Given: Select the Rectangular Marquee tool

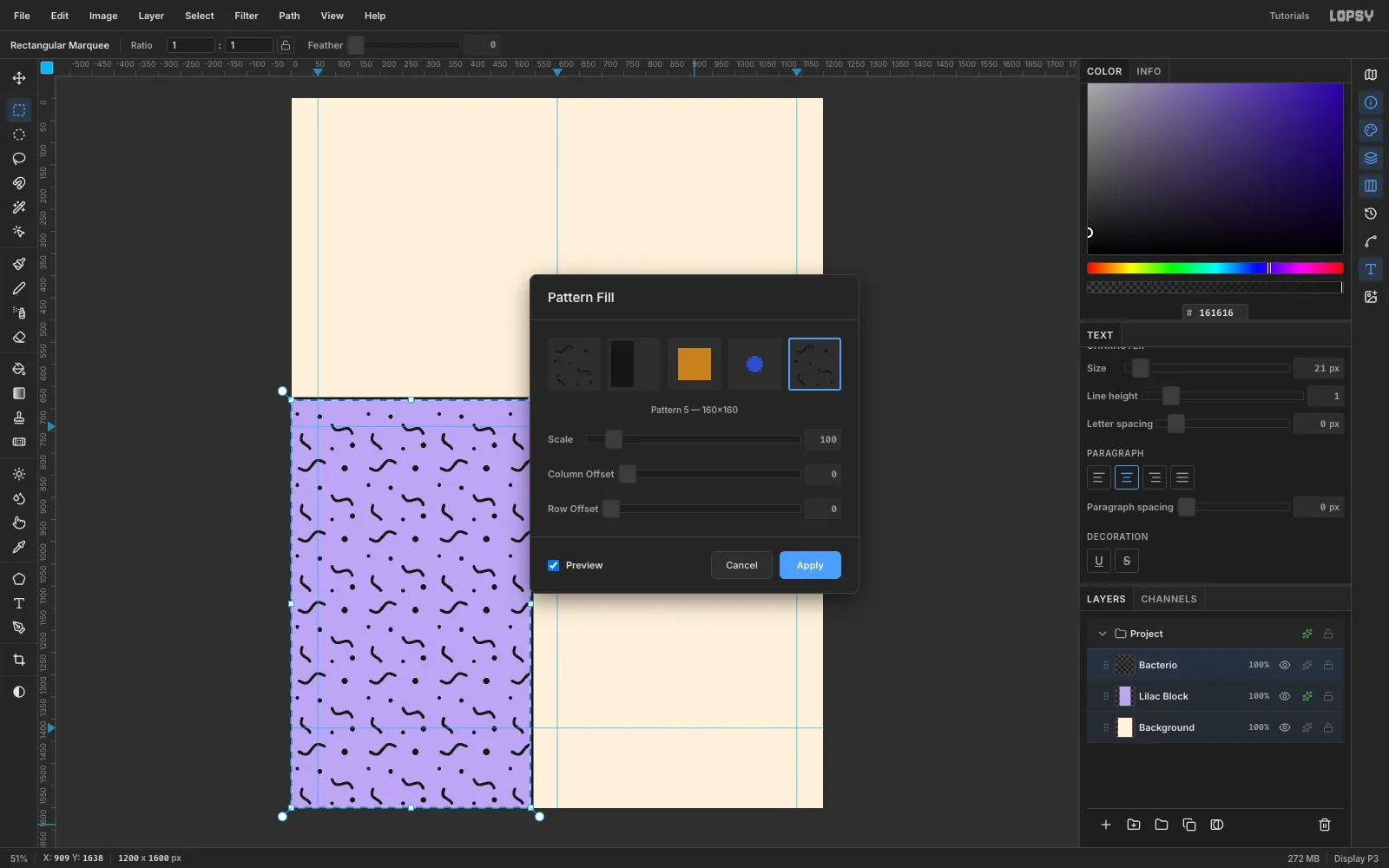Looking at the screenshot, I should coord(19,110).
